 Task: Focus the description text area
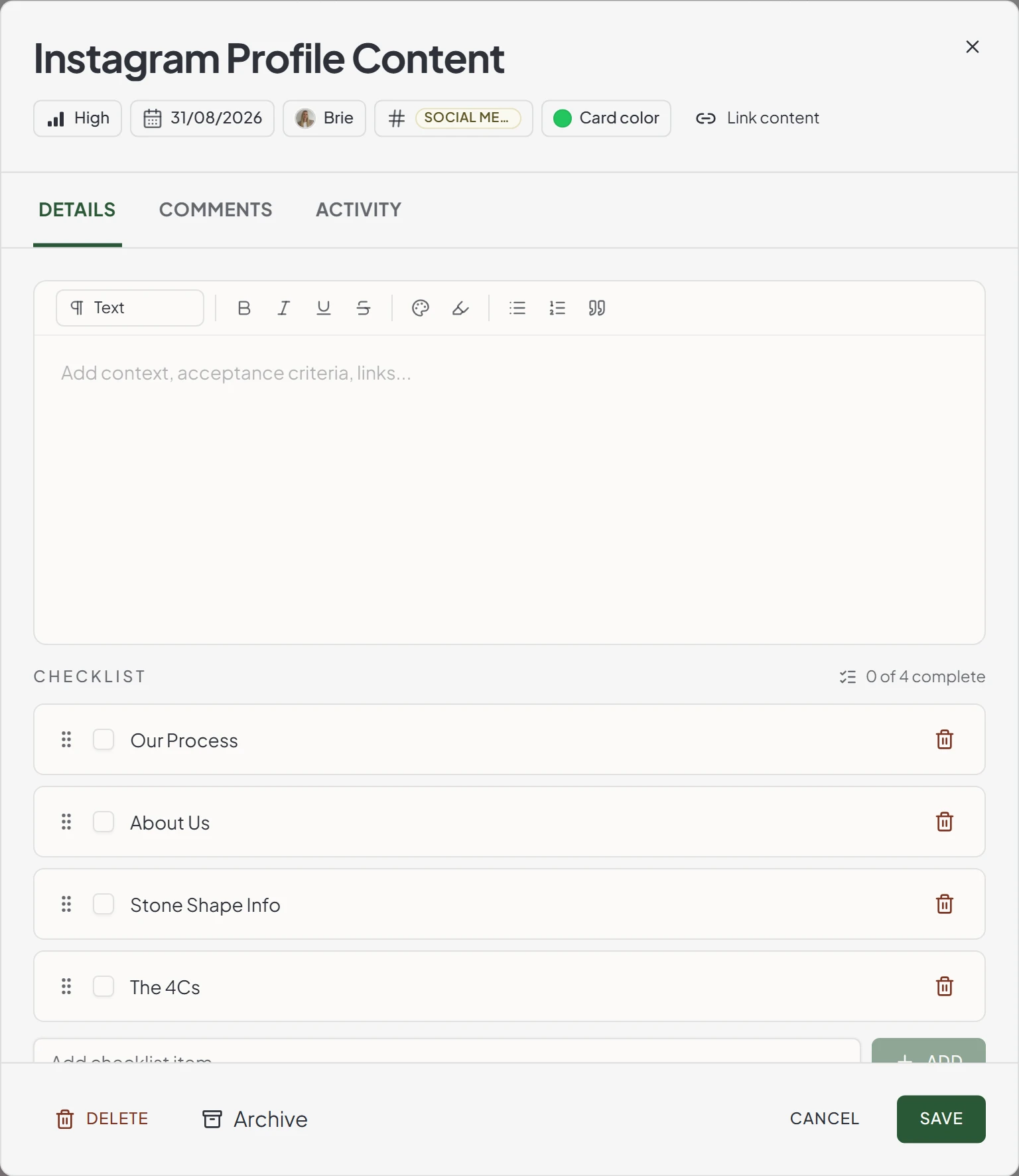[x=509, y=489]
